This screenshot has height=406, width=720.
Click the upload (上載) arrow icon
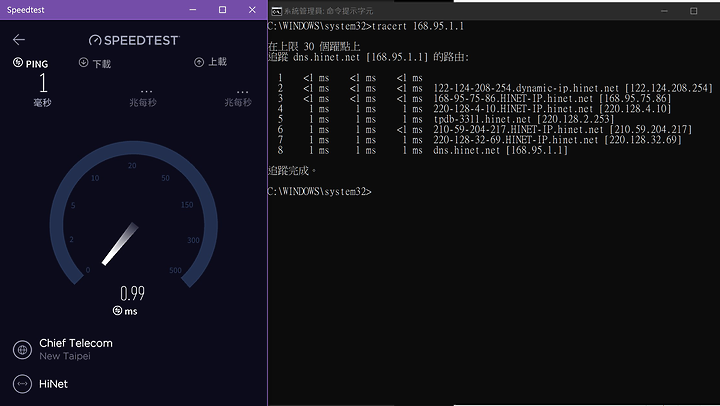point(199,62)
